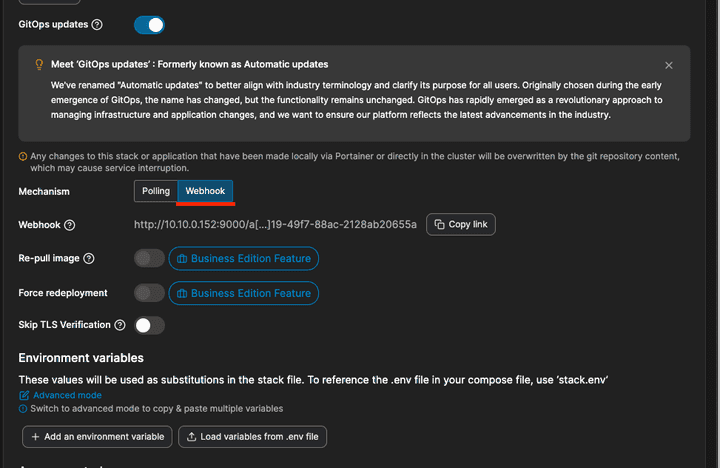The width and height of the screenshot is (720, 468).
Task: Enable the Skip TLS Verification toggle
Action: click(149, 325)
